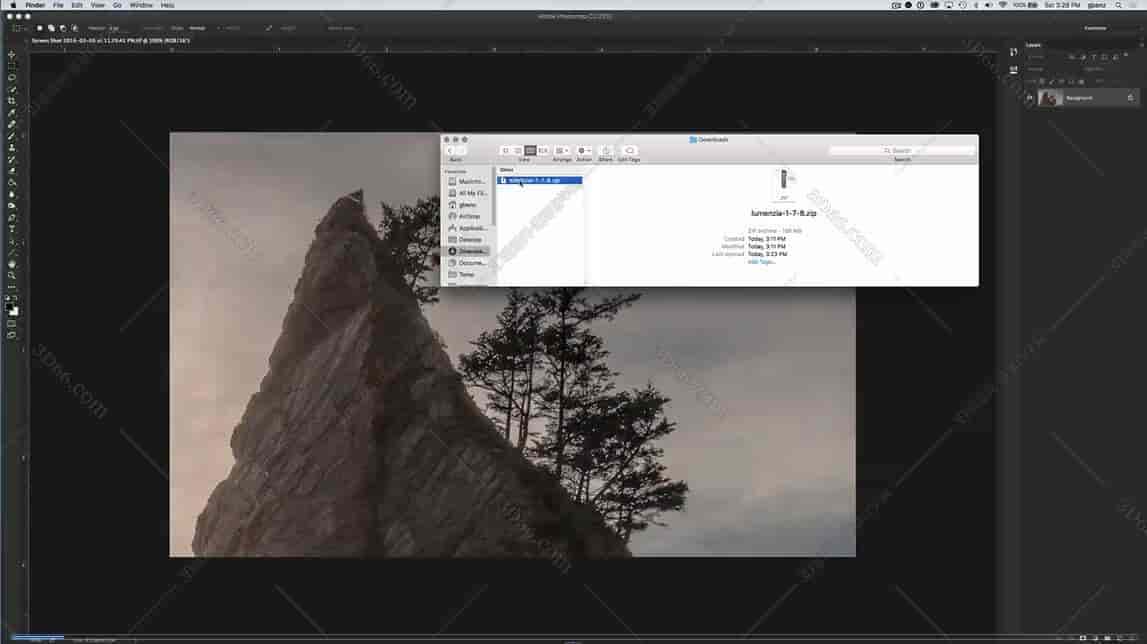Switch Finder to column view
The width and height of the screenshot is (1147, 644).
(x=530, y=151)
